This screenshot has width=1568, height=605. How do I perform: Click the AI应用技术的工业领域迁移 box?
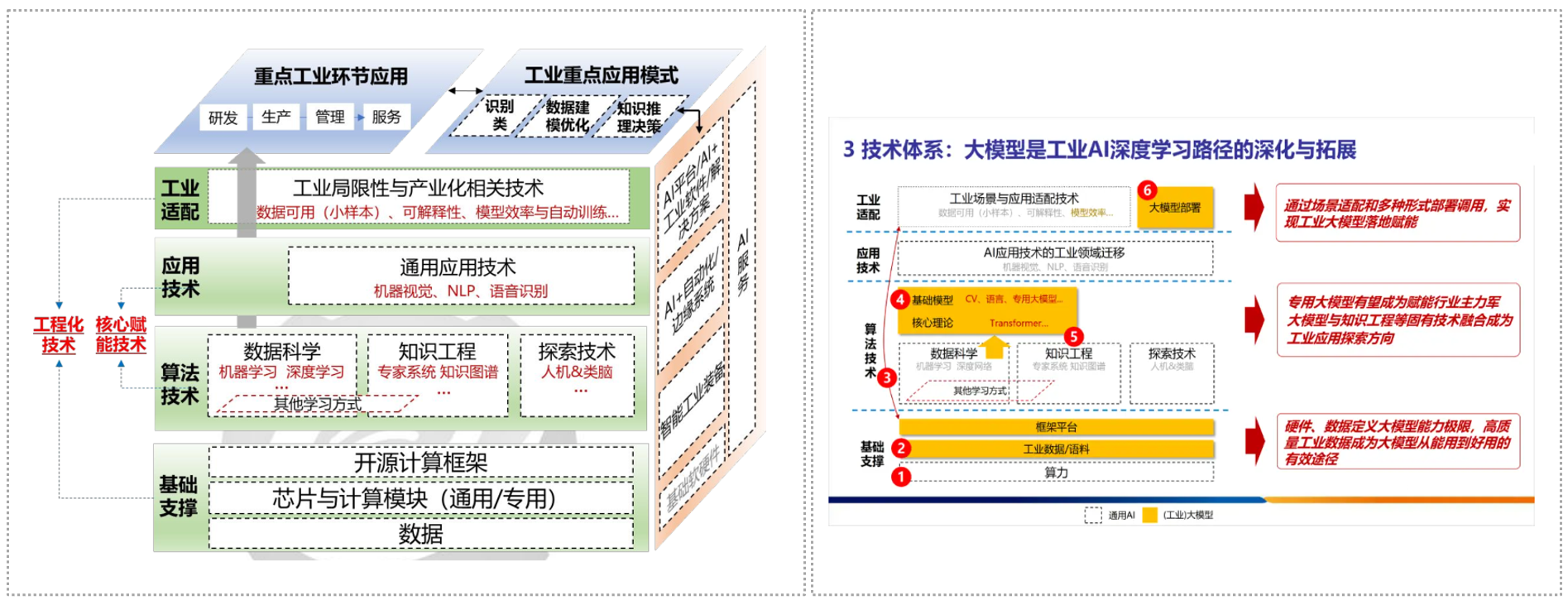click(x=1055, y=258)
